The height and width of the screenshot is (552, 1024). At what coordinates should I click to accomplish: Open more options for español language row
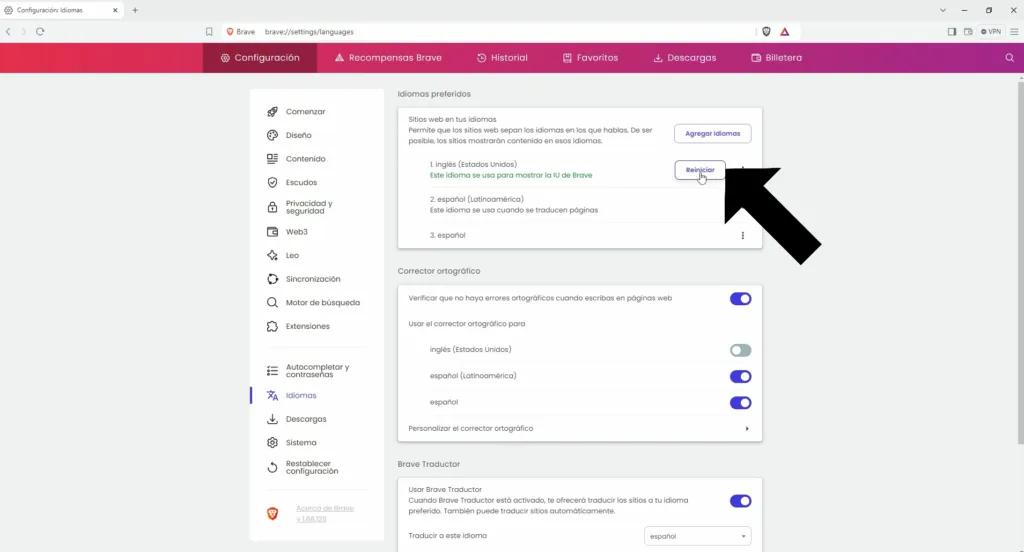pyautogui.click(x=743, y=235)
